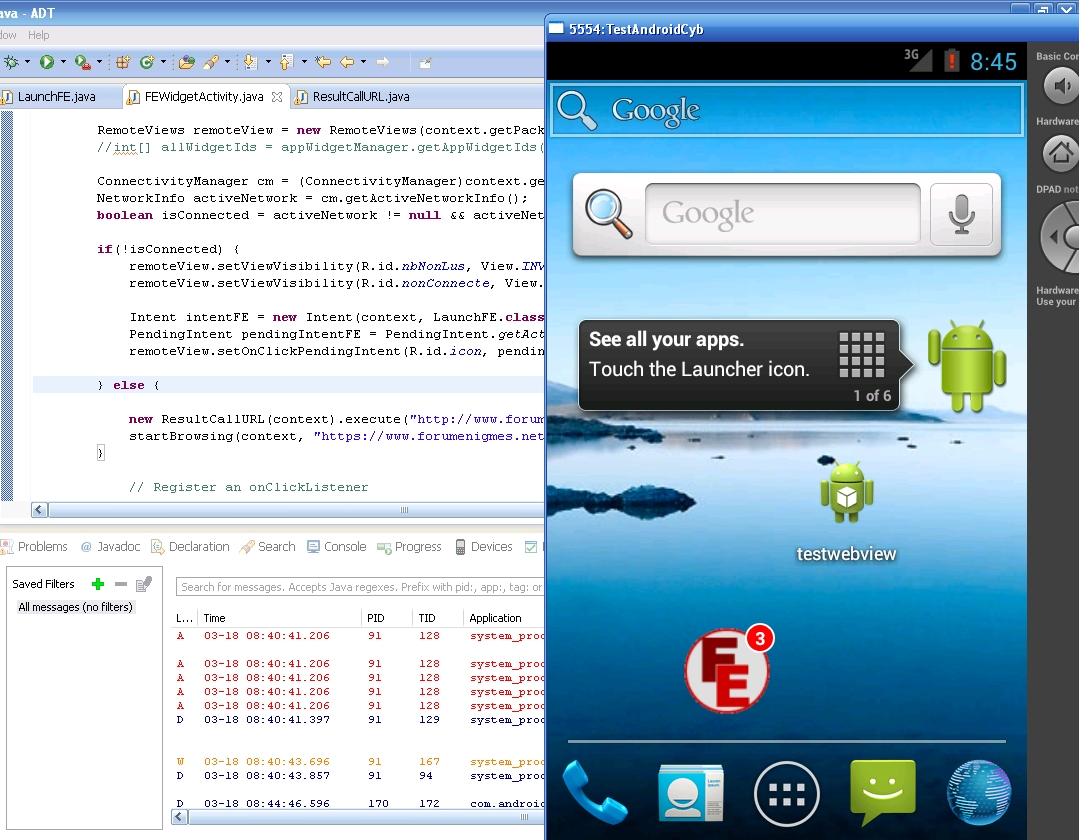Open the Devices view tab
The image size is (1079, 840).
pyautogui.click(x=484, y=547)
